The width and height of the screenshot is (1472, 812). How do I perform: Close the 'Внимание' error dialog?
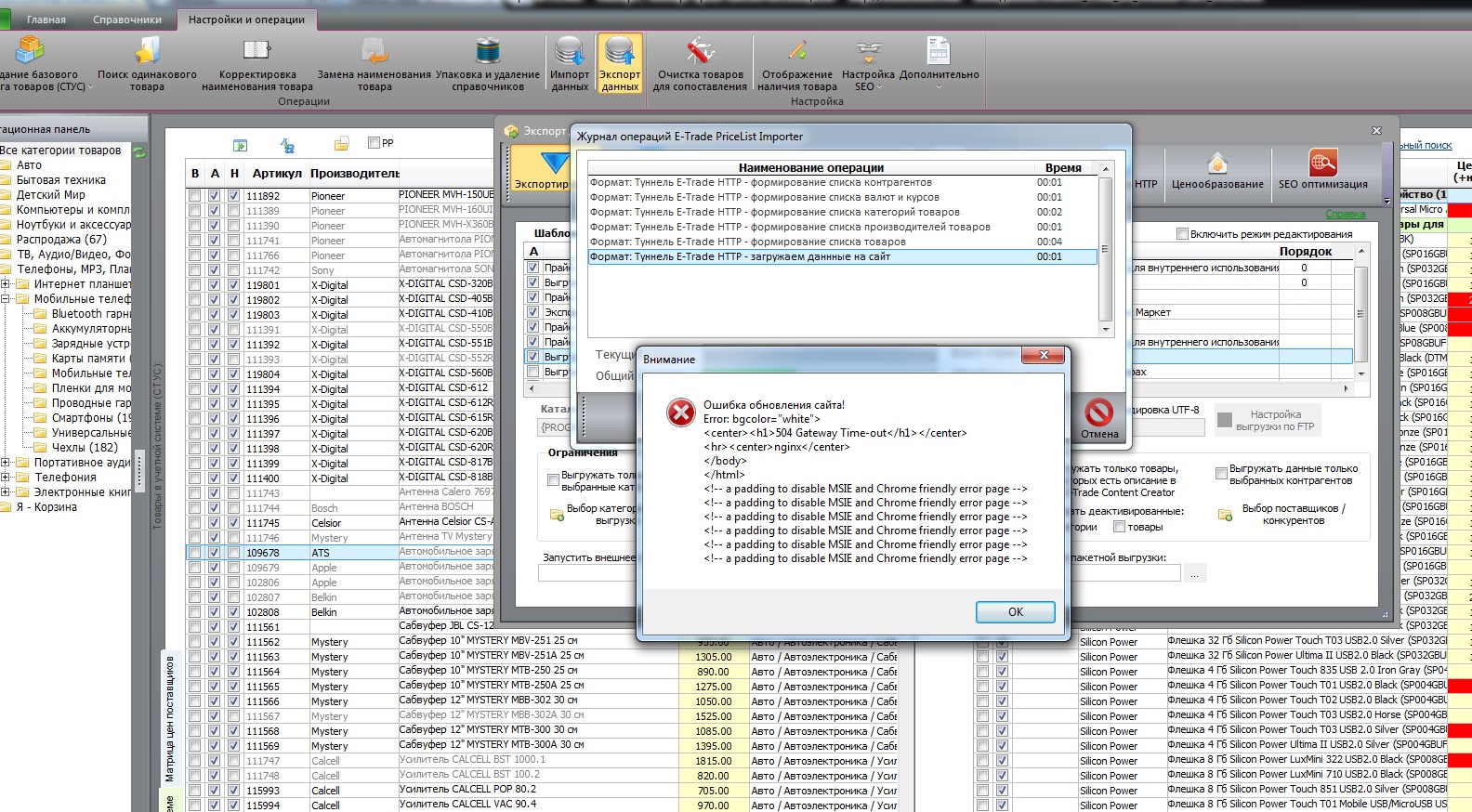1044,356
